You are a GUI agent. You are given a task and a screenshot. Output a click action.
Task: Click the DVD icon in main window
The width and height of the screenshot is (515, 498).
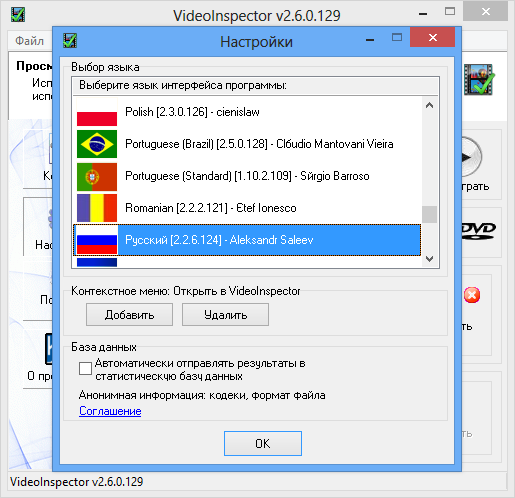pos(479,231)
